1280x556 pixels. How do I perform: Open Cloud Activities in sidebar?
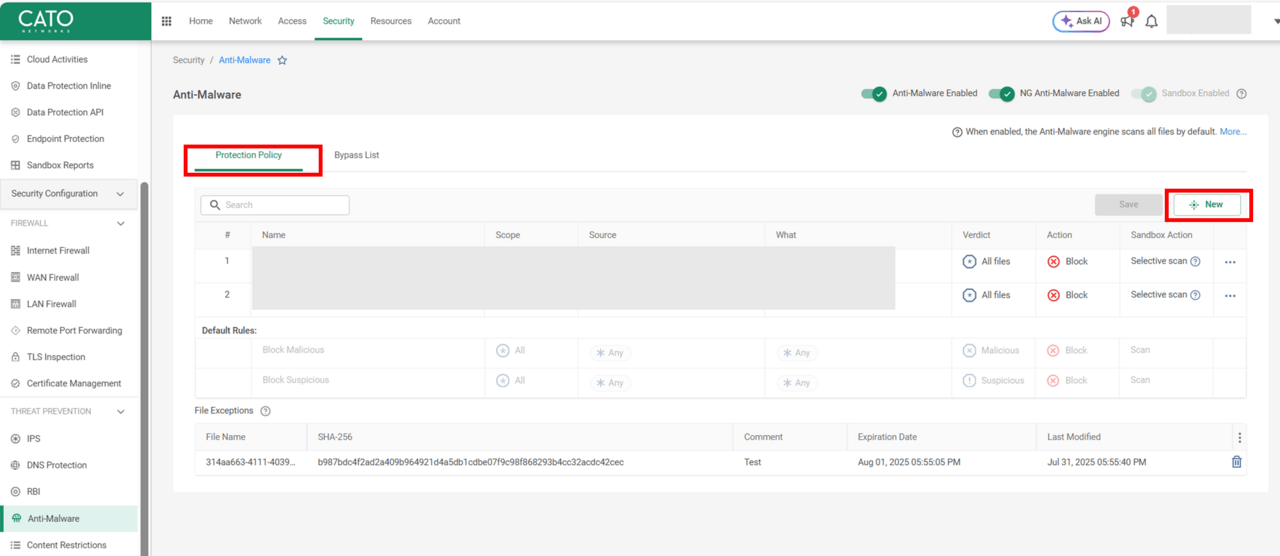click(57, 60)
